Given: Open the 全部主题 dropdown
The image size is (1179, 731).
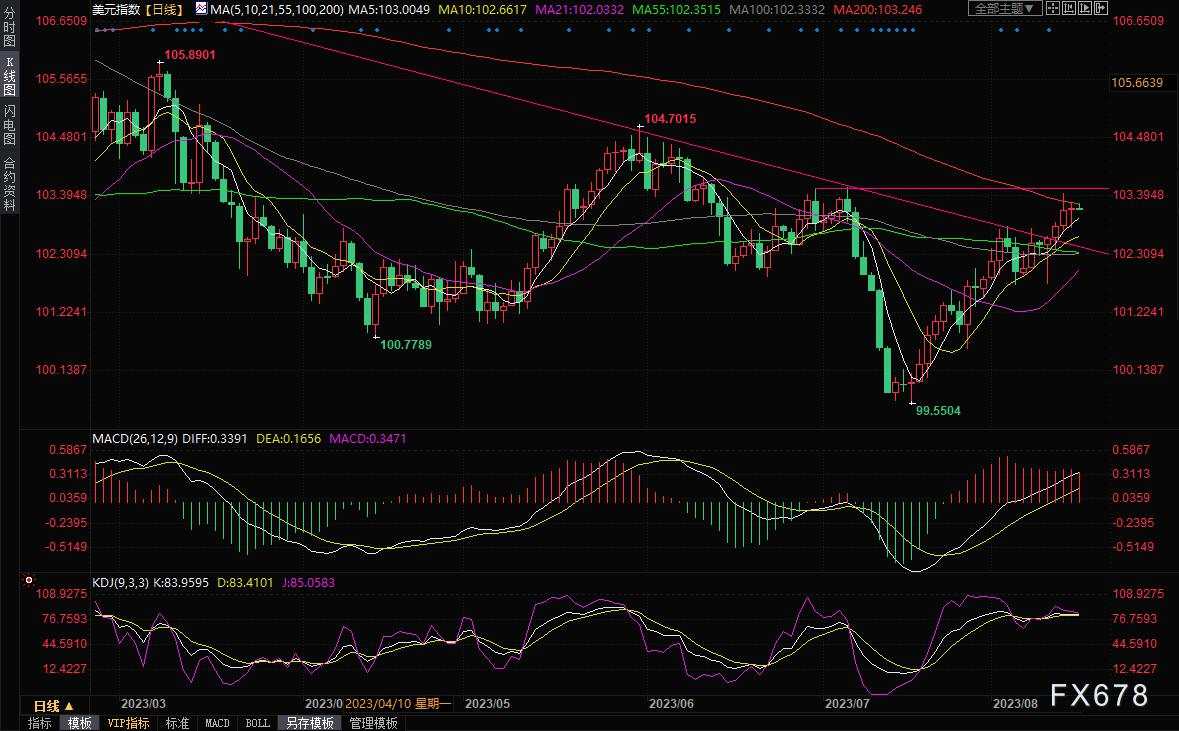Looking at the screenshot, I should pos(1005,8).
